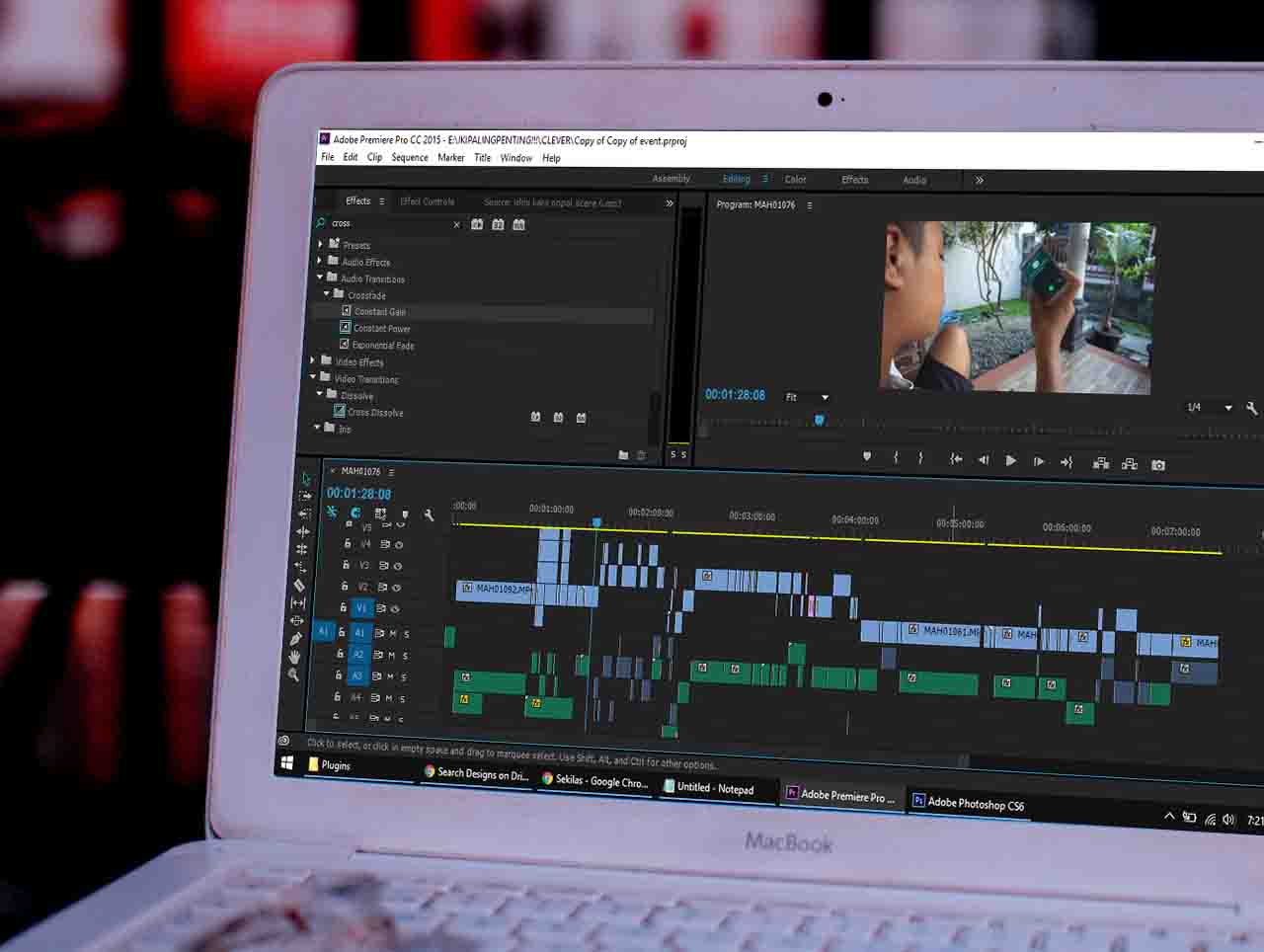Screen dimensions: 1264x952
Task: Hide video track V3 with eye icon
Action: [398, 566]
